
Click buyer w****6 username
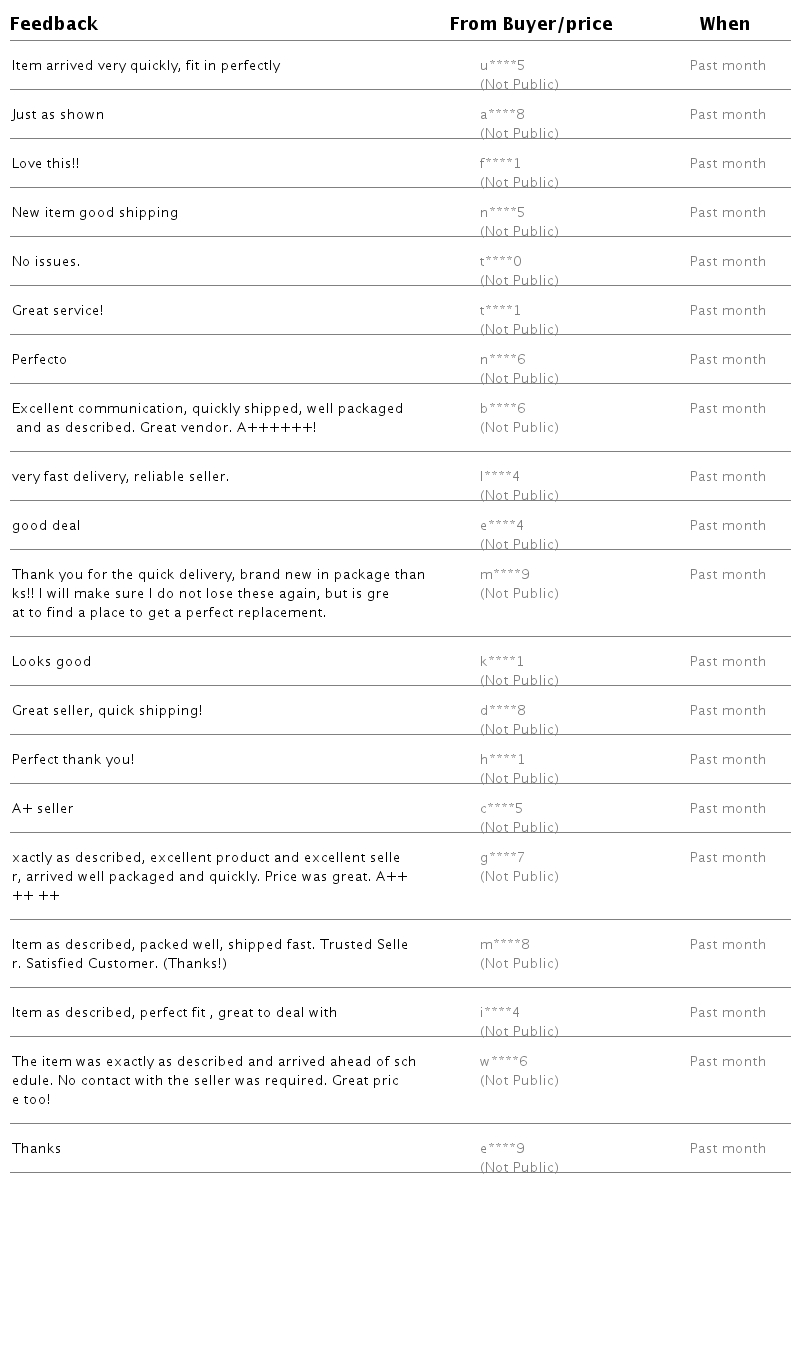point(503,1062)
